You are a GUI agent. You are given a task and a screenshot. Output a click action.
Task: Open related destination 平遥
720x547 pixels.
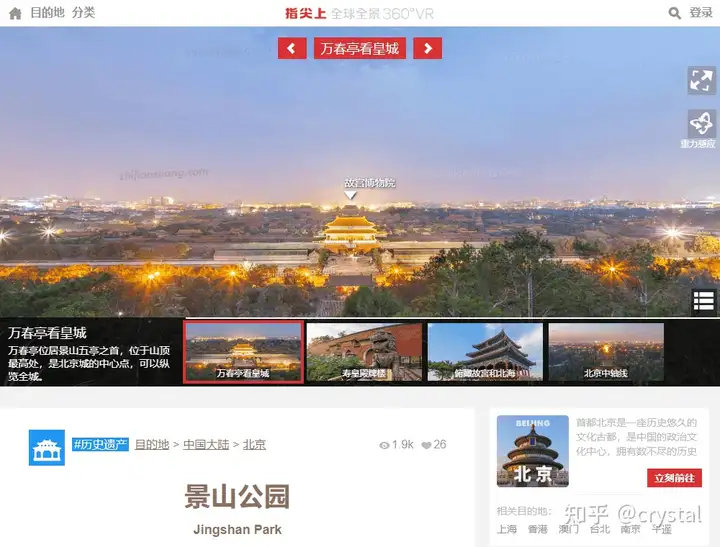661,529
